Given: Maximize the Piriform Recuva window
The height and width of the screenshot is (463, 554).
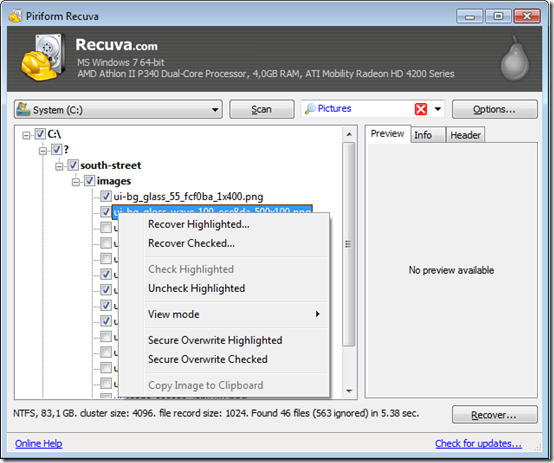Looking at the screenshot, I should pos(498,16).
